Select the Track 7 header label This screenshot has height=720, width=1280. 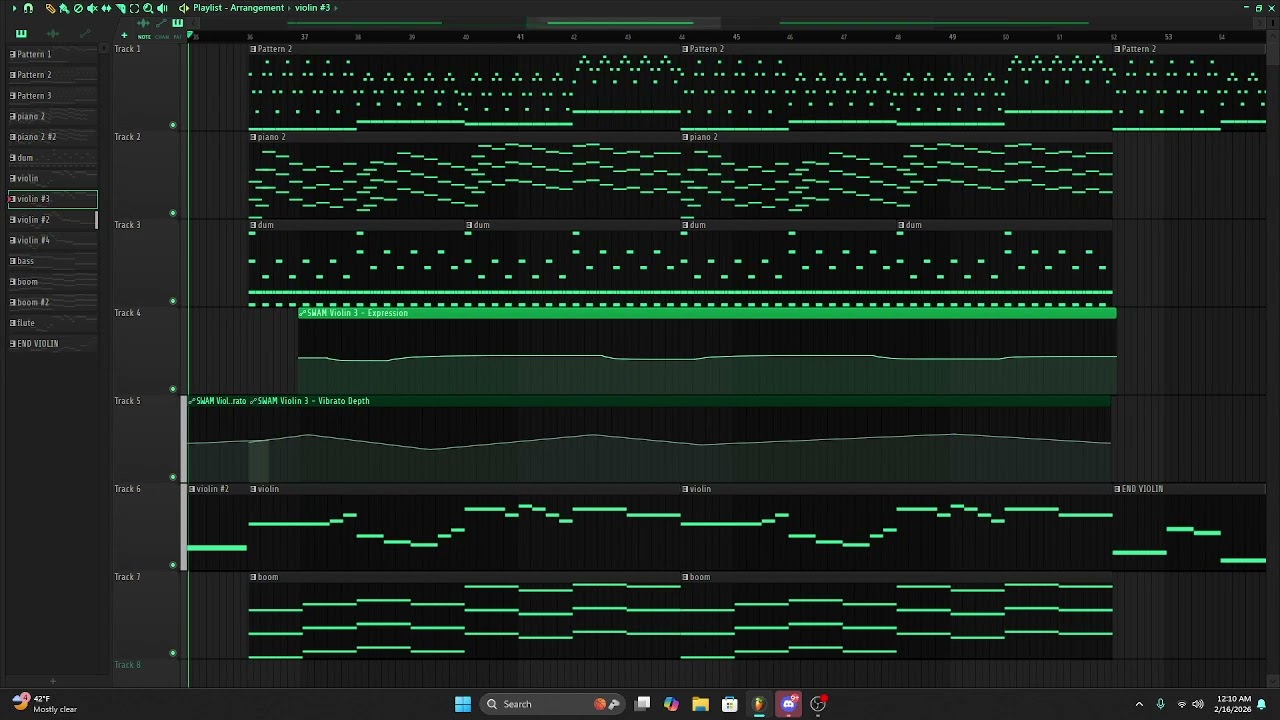127,577
